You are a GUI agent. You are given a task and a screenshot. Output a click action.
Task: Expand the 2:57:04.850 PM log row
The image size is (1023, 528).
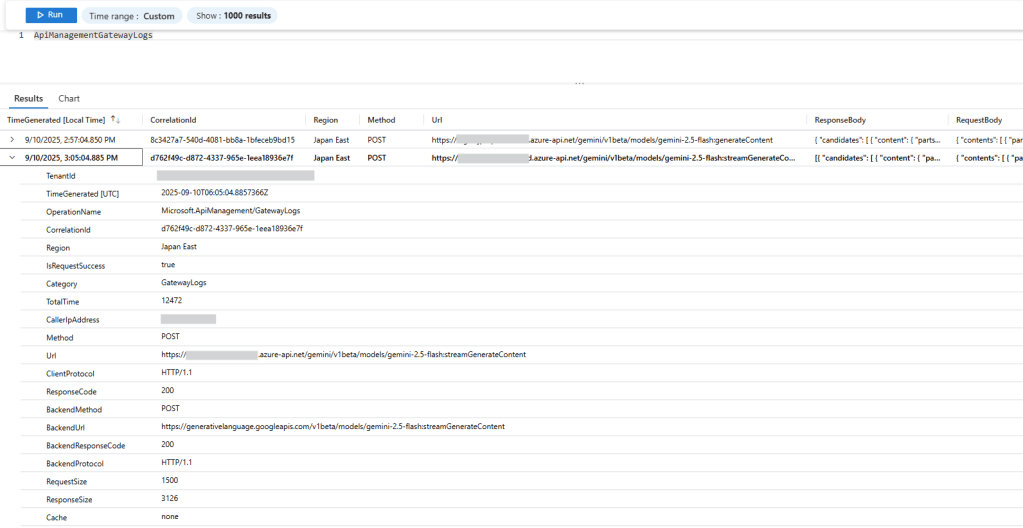[x=12, y=140]
